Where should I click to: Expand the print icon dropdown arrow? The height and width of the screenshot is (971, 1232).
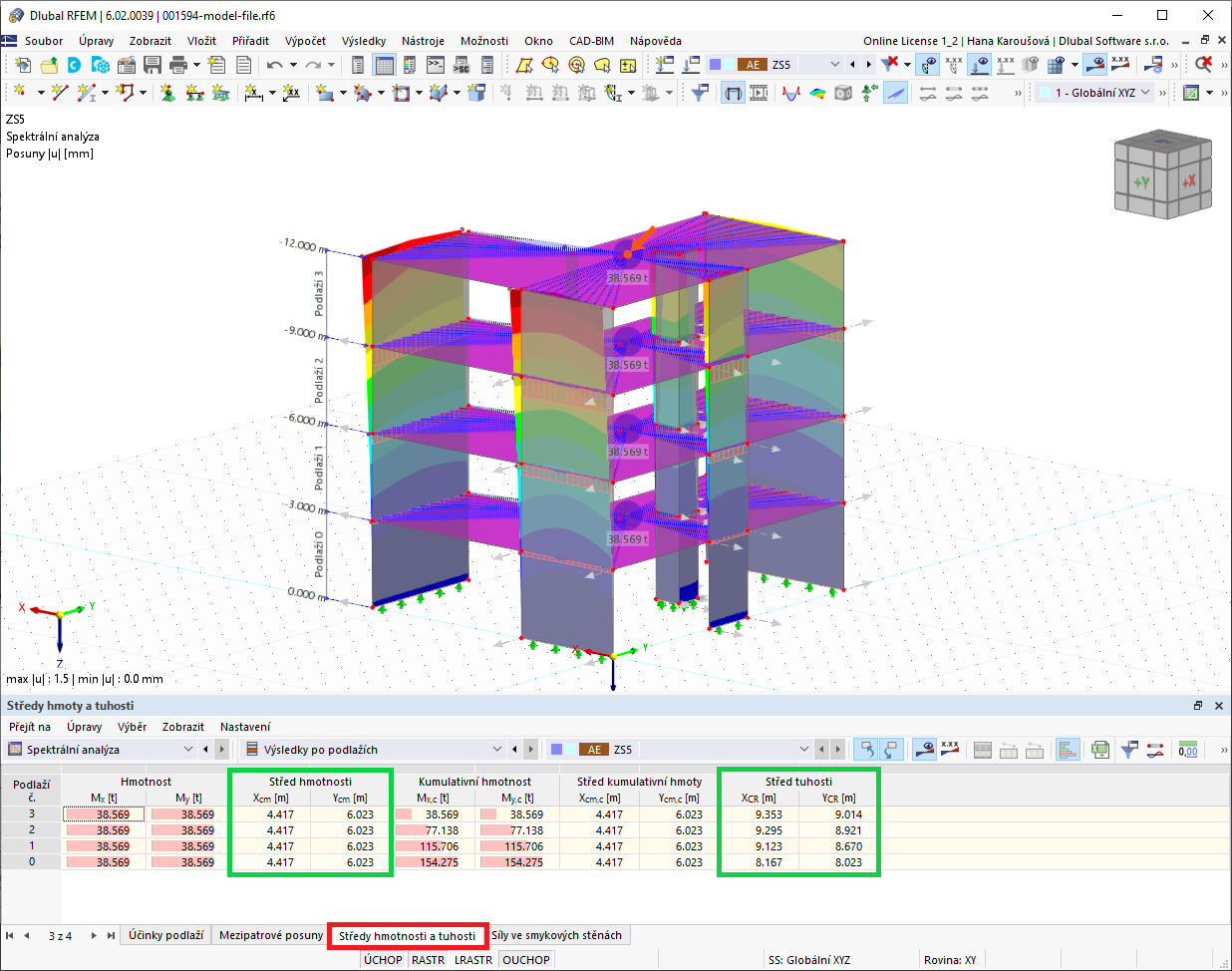pos(197,65)
